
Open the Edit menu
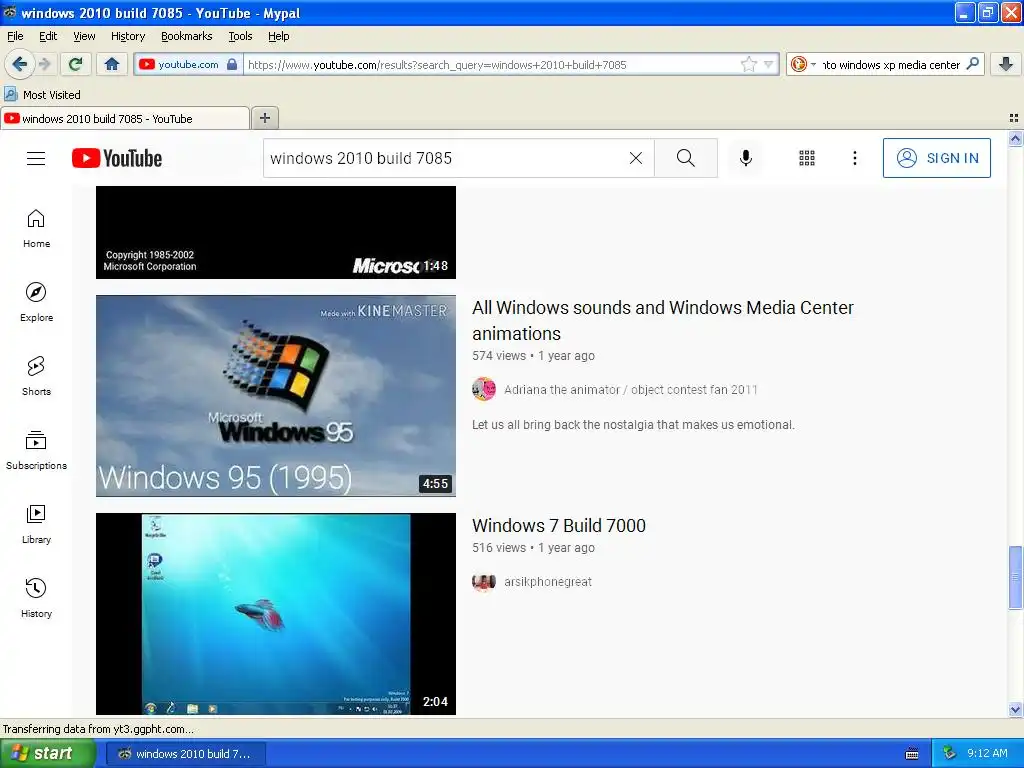[x=48, y=36]
